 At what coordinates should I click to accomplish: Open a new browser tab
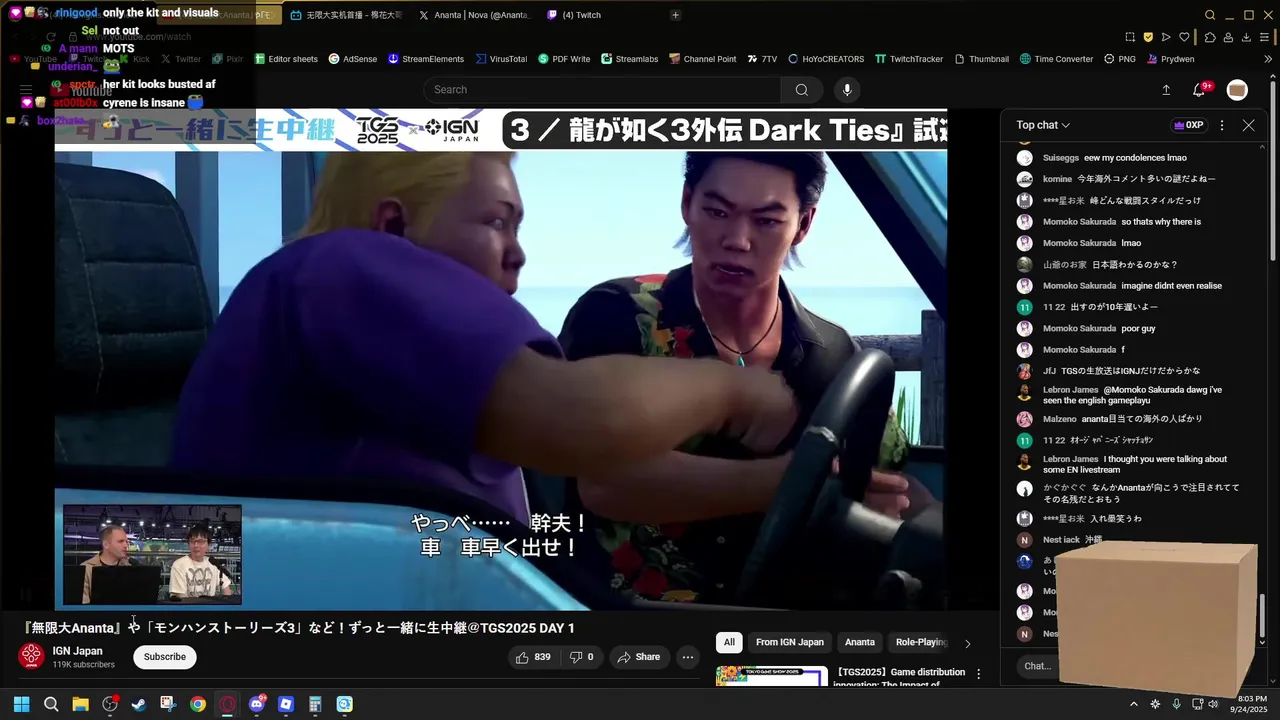[675, 15]
